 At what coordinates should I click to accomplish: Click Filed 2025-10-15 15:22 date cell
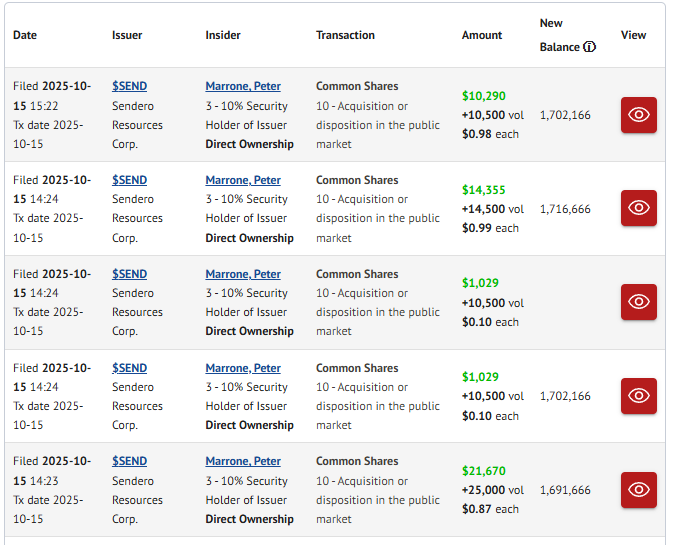52,115
